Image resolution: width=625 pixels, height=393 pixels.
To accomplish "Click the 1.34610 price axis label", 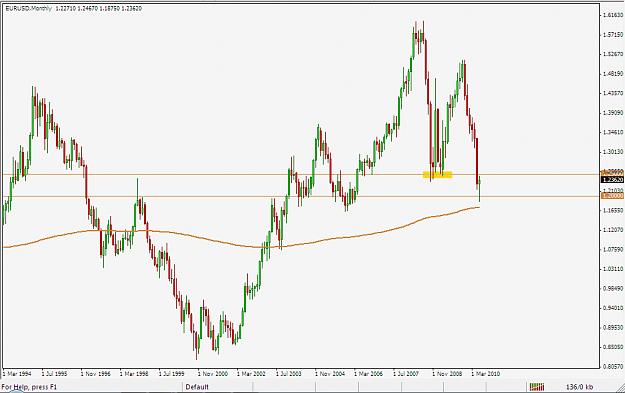I will pos(613,132).
